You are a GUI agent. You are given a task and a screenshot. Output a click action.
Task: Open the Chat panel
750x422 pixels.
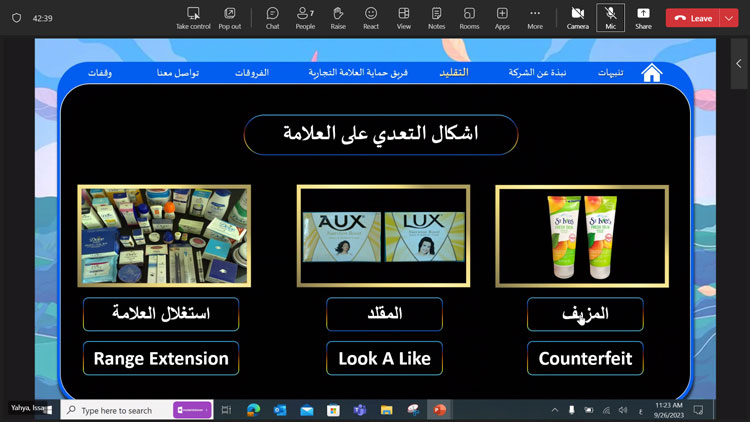pyautogui.click(x=272, y=17)
